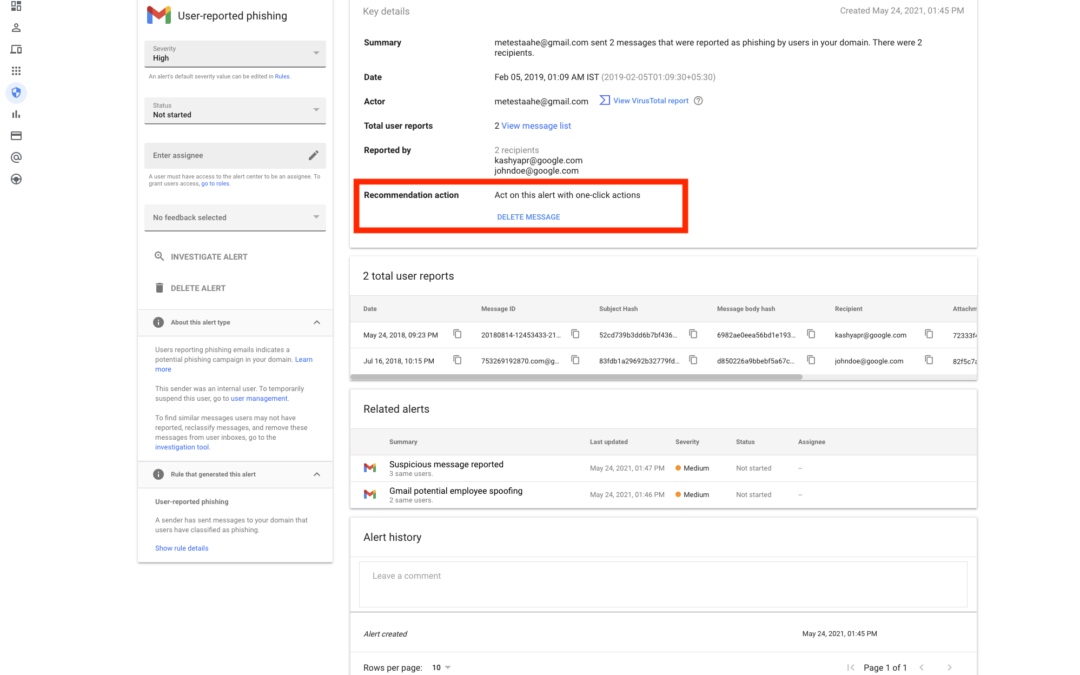Go to previous page of alert history
This screenshot has width=1080, height=675.
[x=922, y=667]
